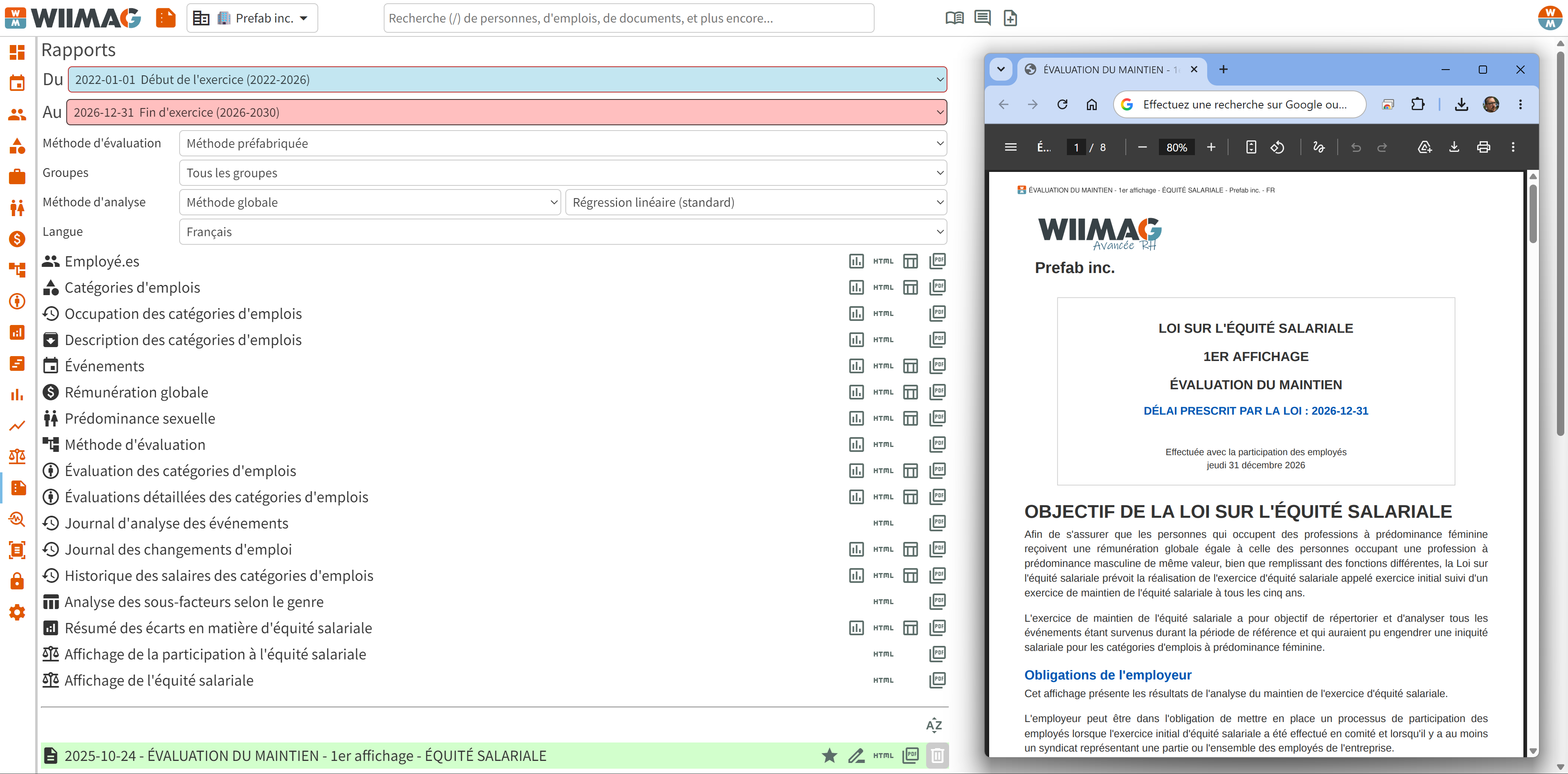Open dollar remuneration icon in left sidebar
Screen dimensions: 1568x774
(x=17, y=239)
